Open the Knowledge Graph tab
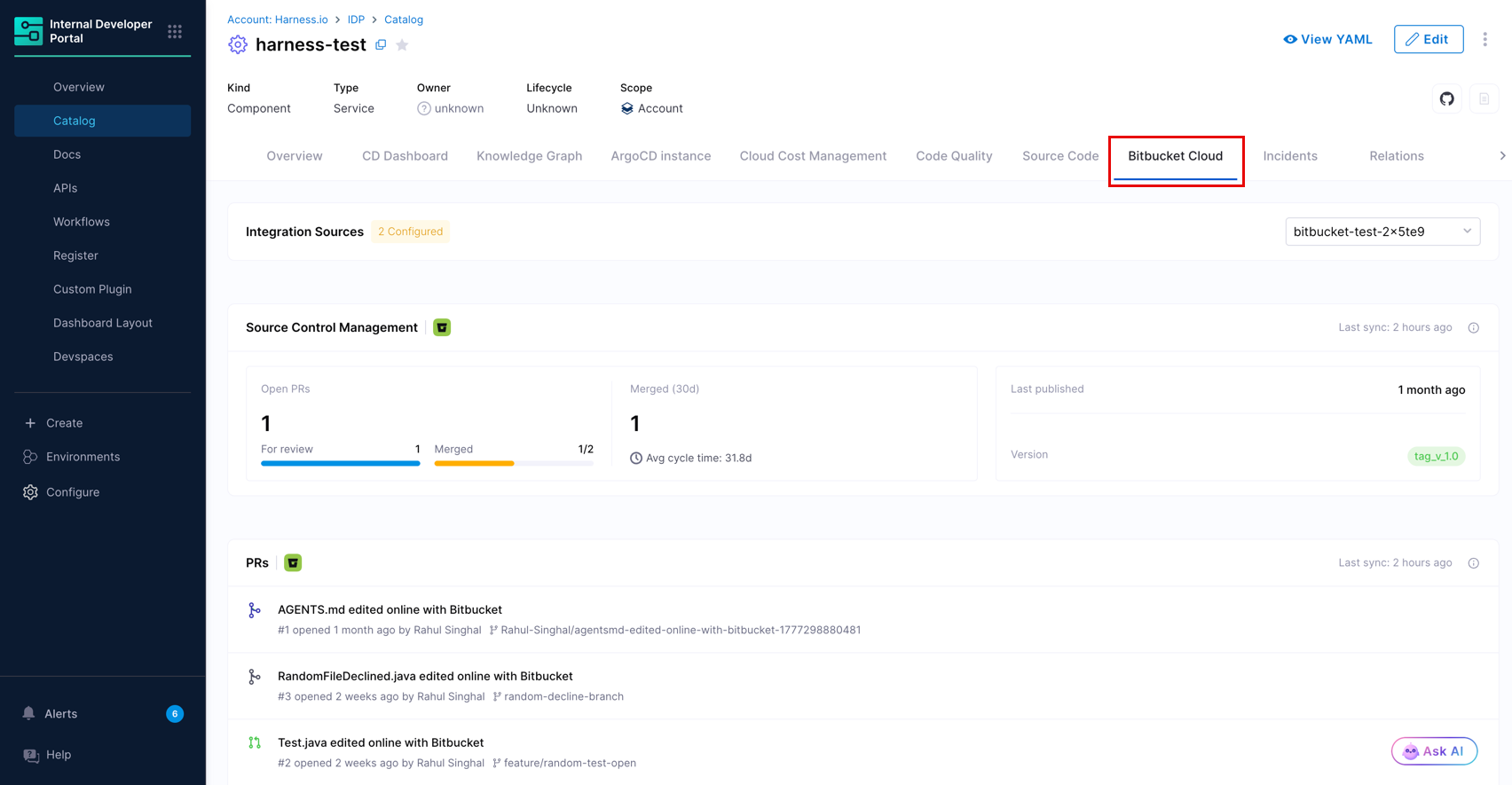This screenshot has height=785, width=1512. pos(530,156)
